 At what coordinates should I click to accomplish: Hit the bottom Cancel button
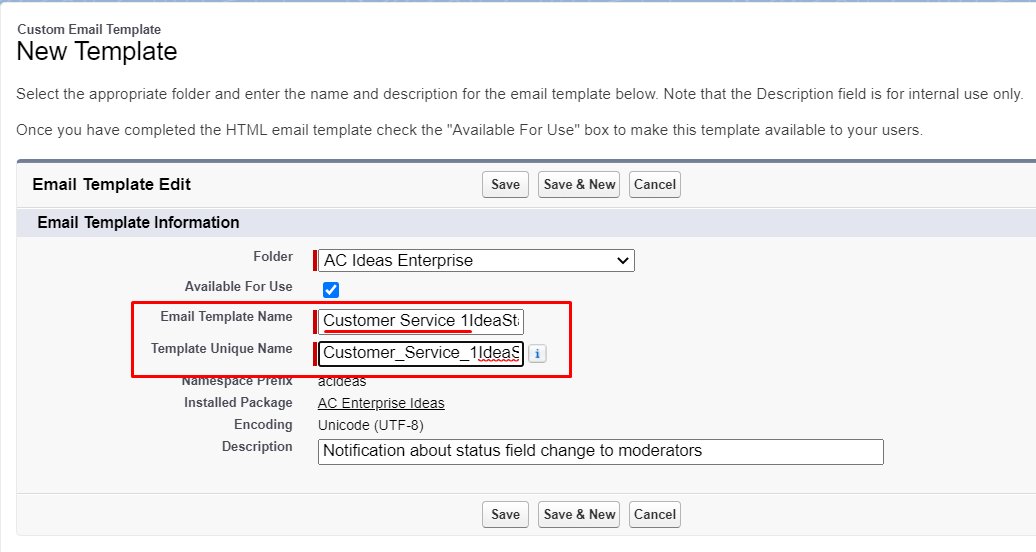[x=655, y=514]
